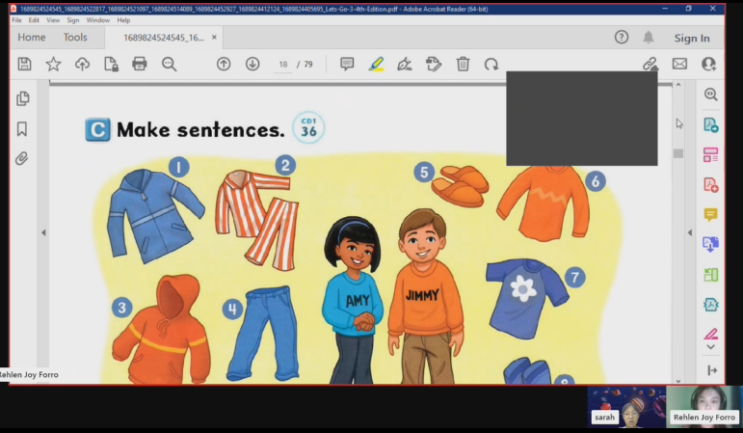
Task: Switch to the Home tab
Action: click(31, 37)
